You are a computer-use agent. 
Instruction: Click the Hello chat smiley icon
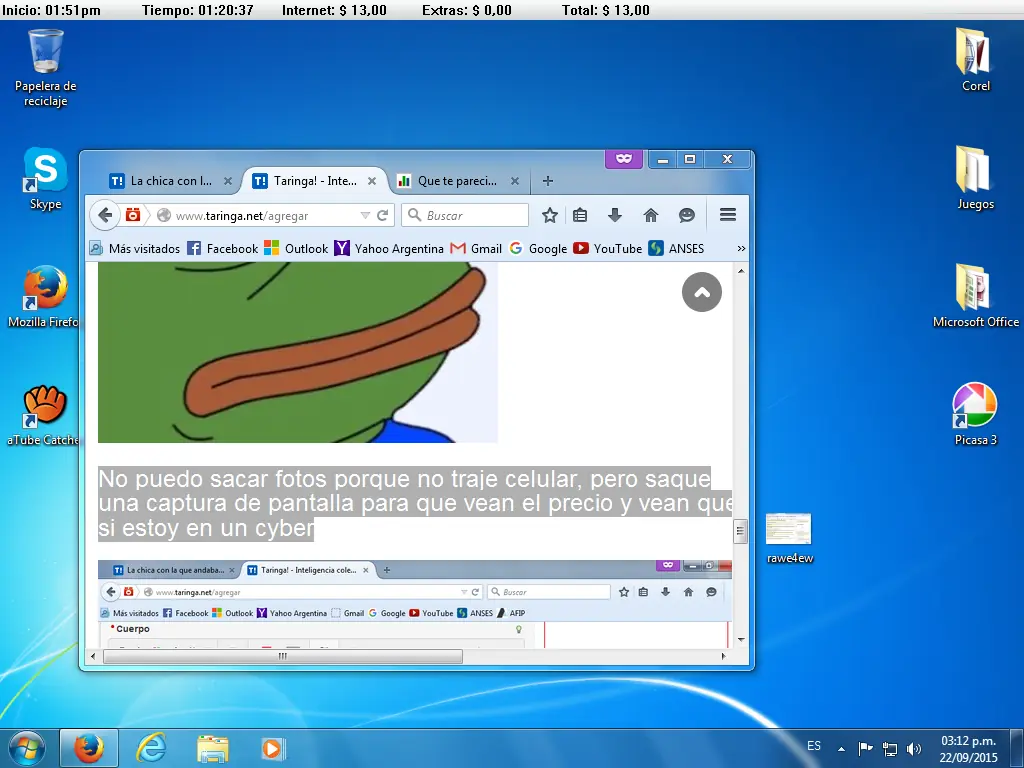click(x=686, y=215)
